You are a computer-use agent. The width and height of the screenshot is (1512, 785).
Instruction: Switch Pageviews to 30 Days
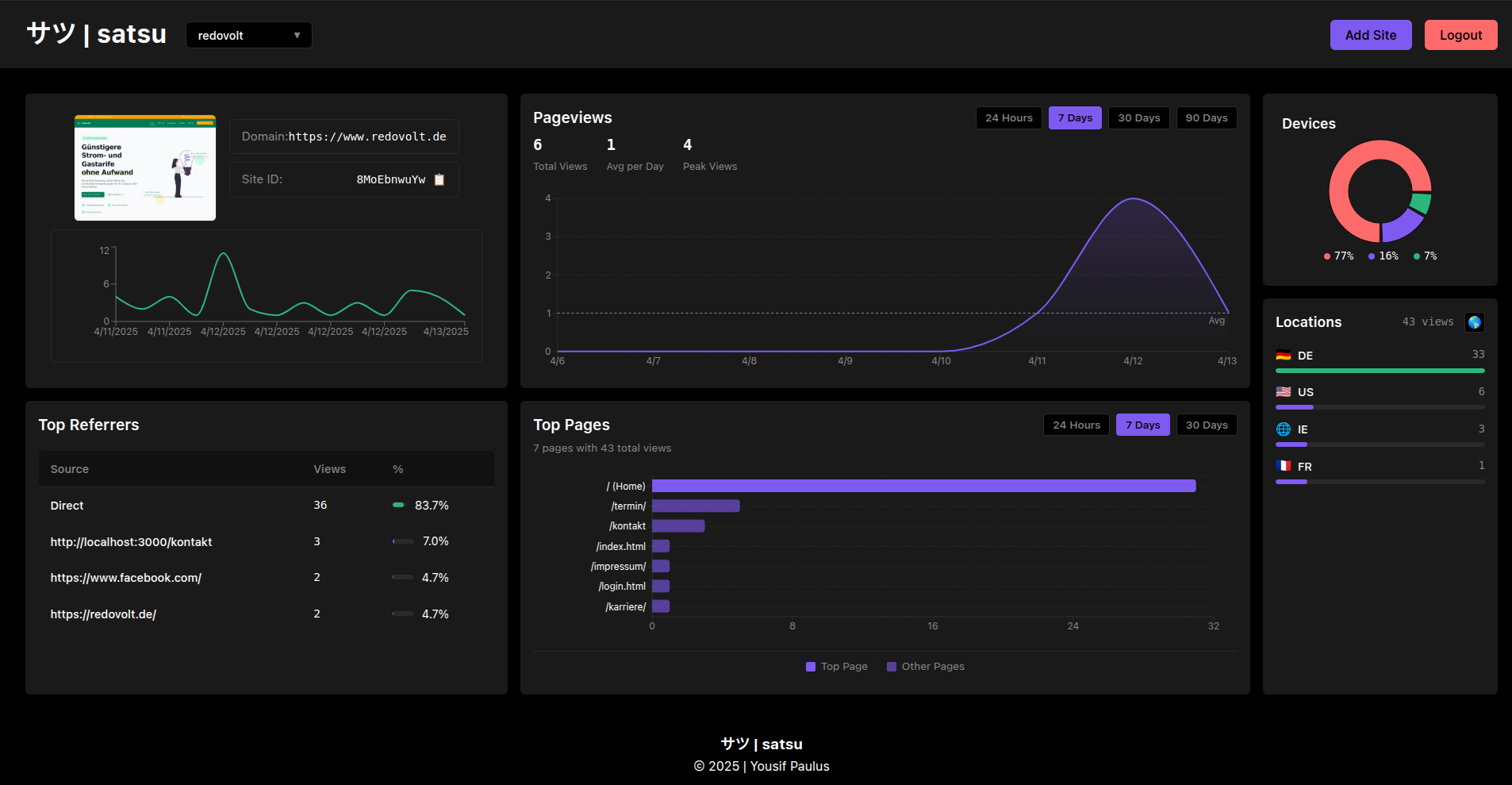pos(1139,117)
